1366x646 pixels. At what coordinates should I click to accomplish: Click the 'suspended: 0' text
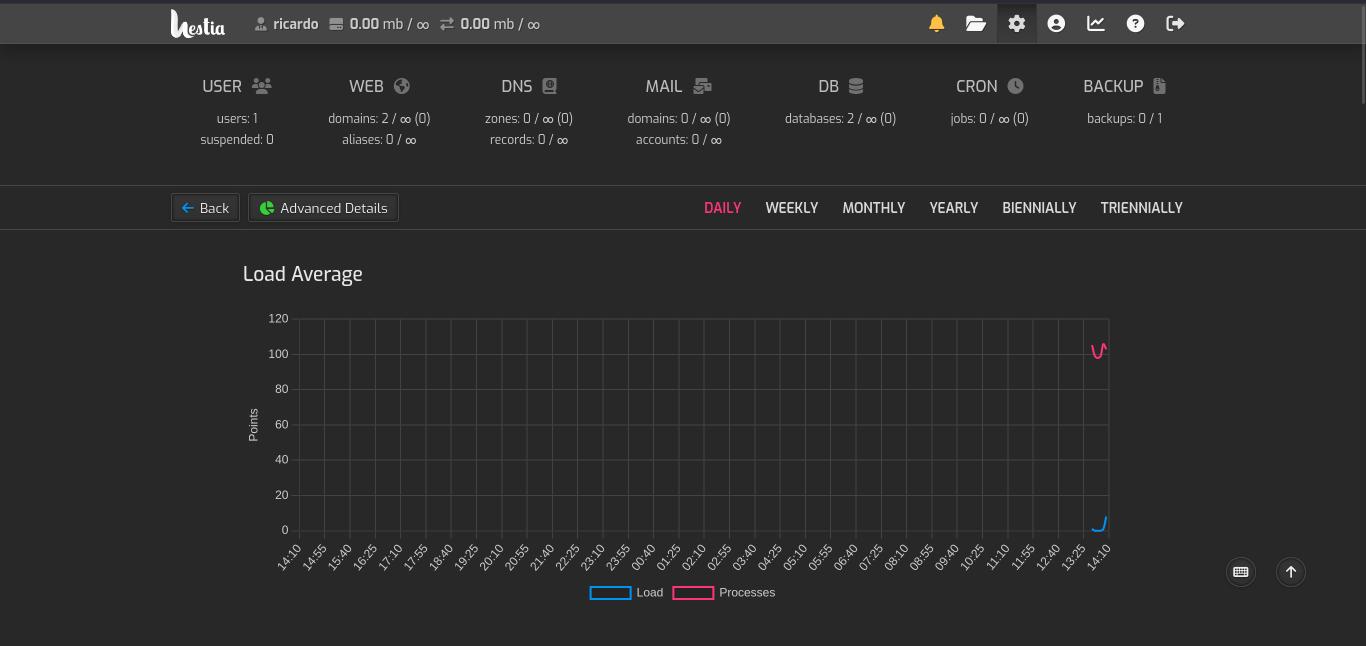[x=237, y=139]
